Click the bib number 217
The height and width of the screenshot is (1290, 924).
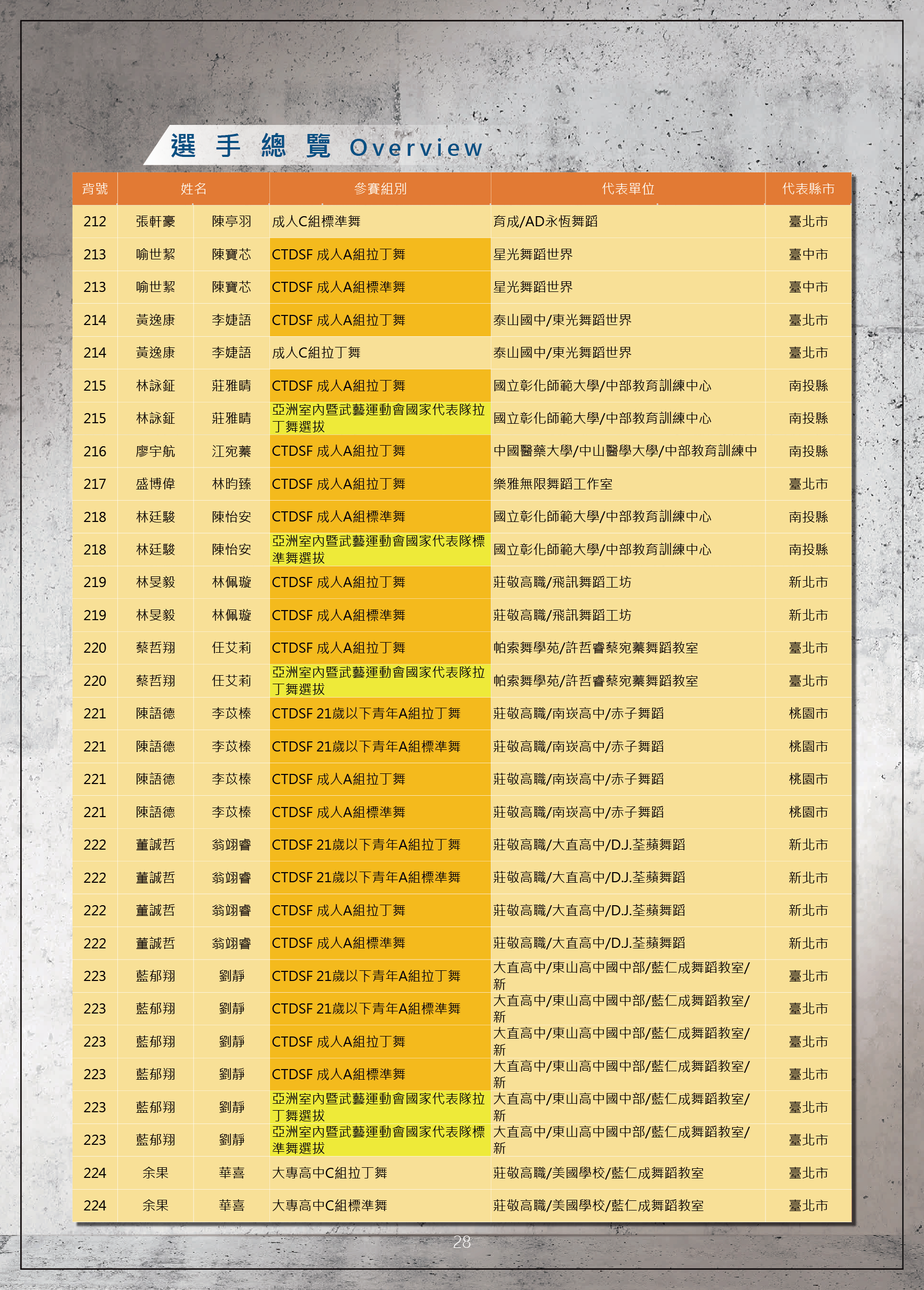[x=95, y=484]
